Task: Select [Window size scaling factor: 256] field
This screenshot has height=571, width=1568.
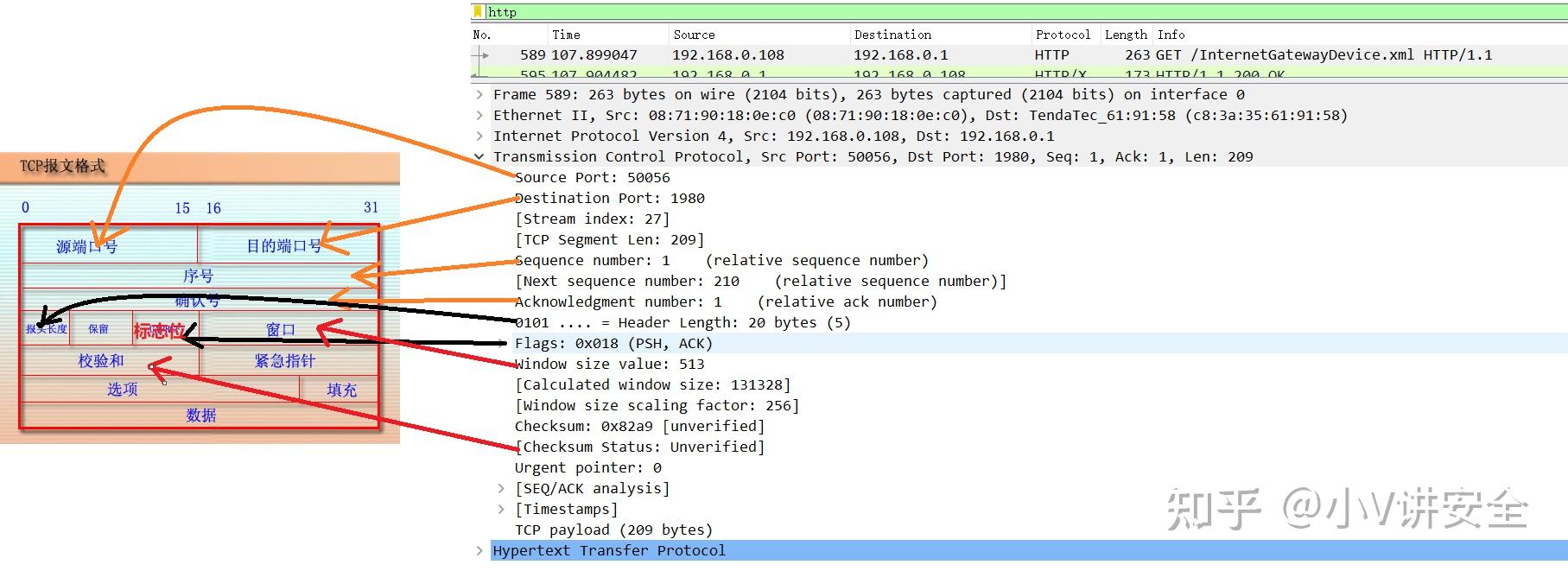Action: (657, 405)
